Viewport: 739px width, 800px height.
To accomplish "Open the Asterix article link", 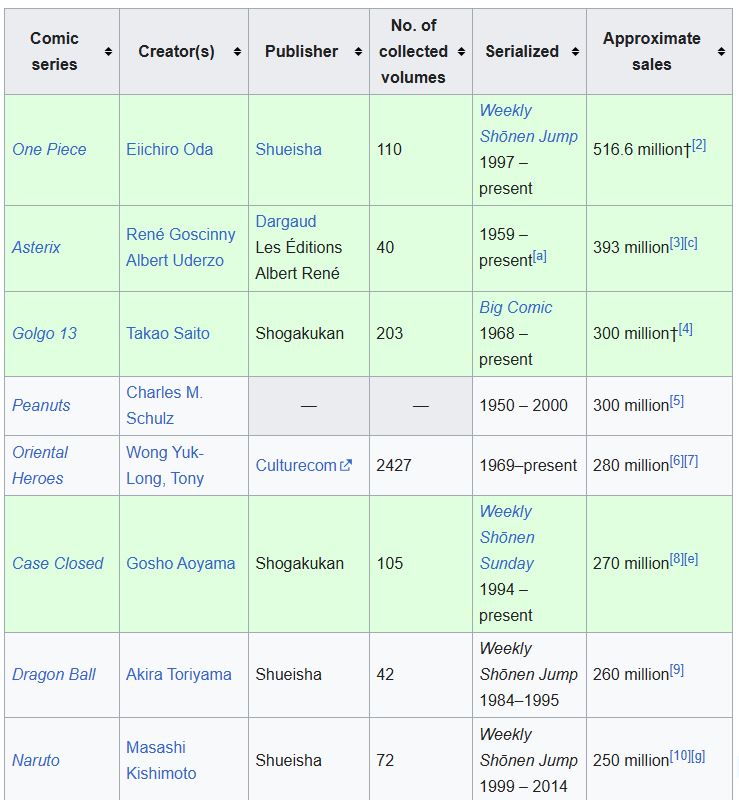I will coord(36,247).
